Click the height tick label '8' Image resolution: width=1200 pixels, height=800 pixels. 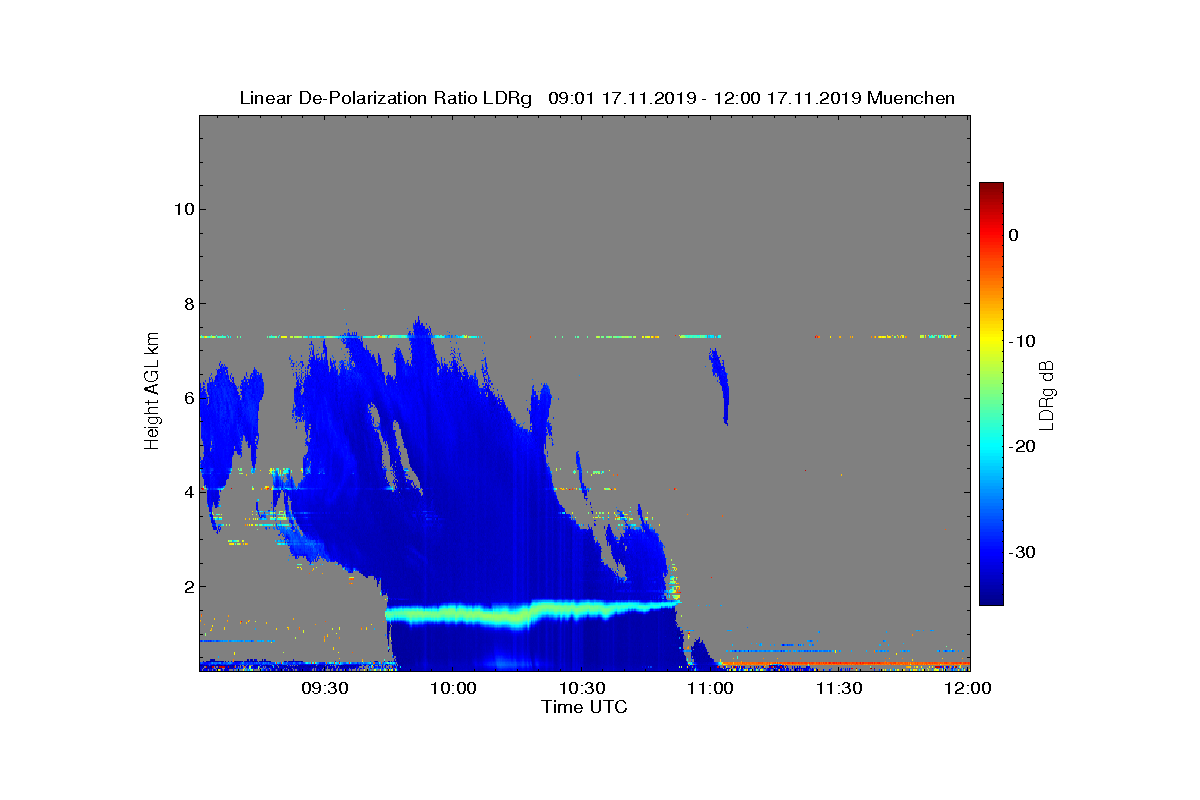[x=187, y=303]
